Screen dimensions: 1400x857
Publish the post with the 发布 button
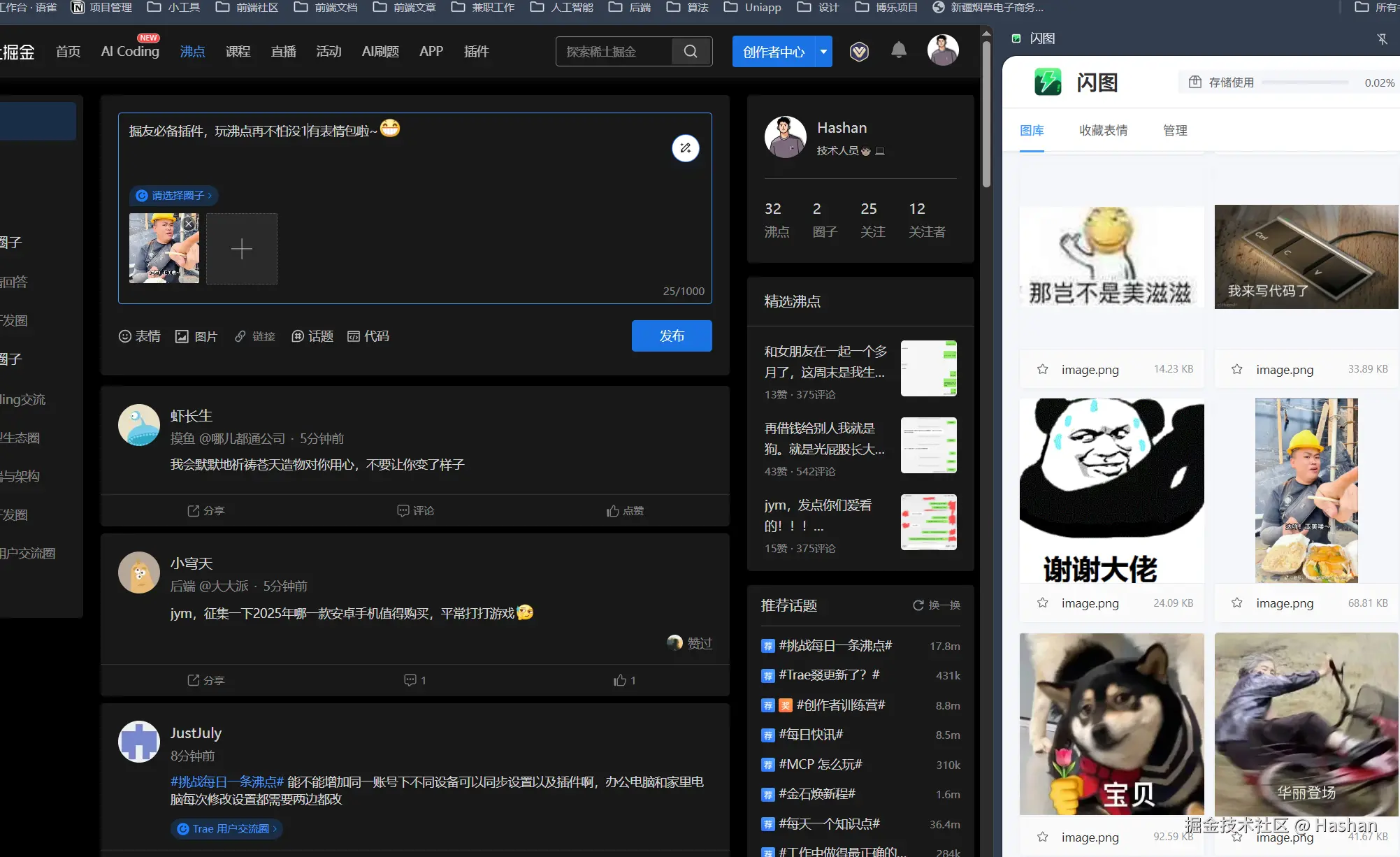pyautogui.click(x=671, y=336)
